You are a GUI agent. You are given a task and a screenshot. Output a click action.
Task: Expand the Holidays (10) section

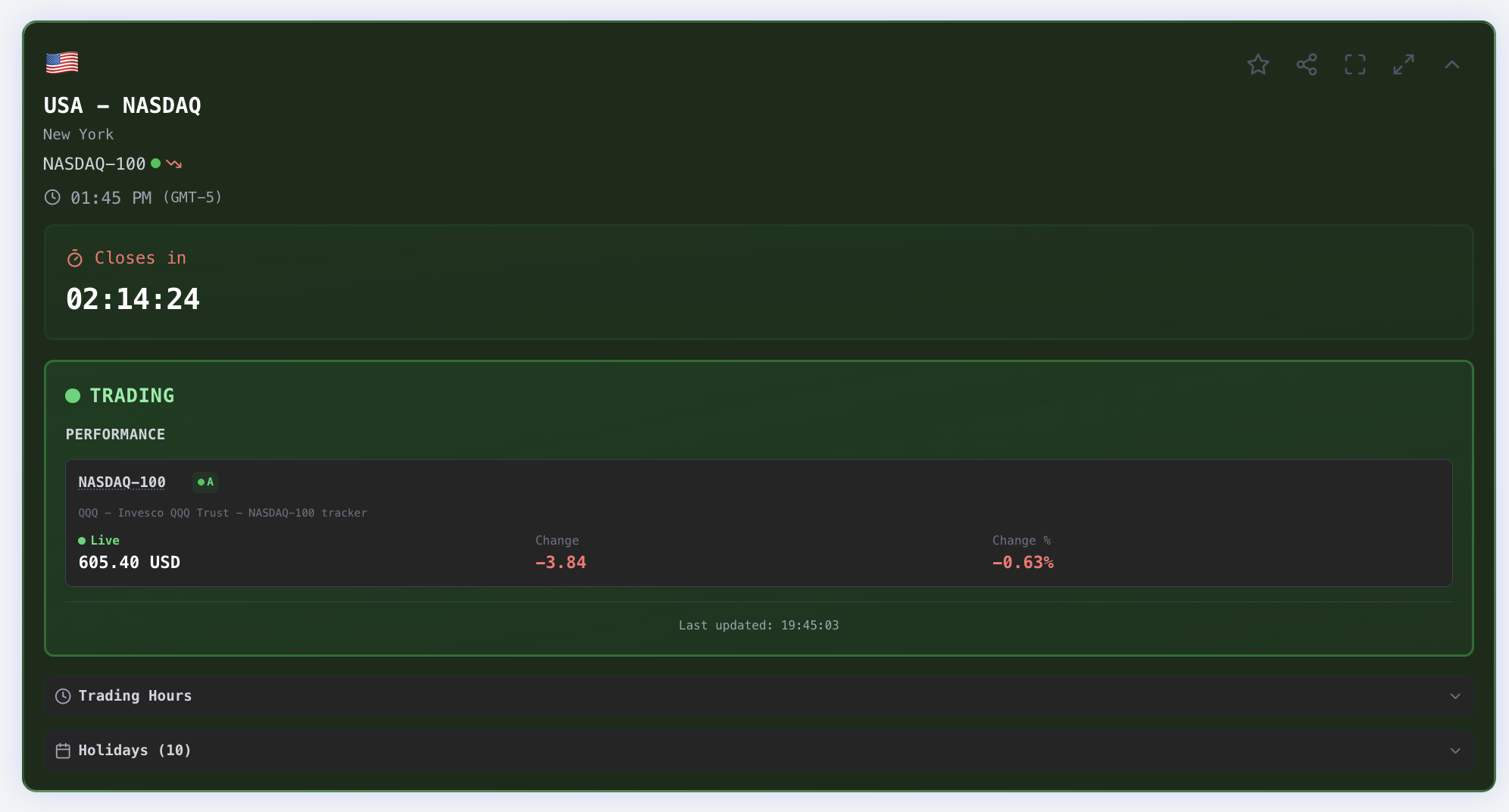[135, 751]
